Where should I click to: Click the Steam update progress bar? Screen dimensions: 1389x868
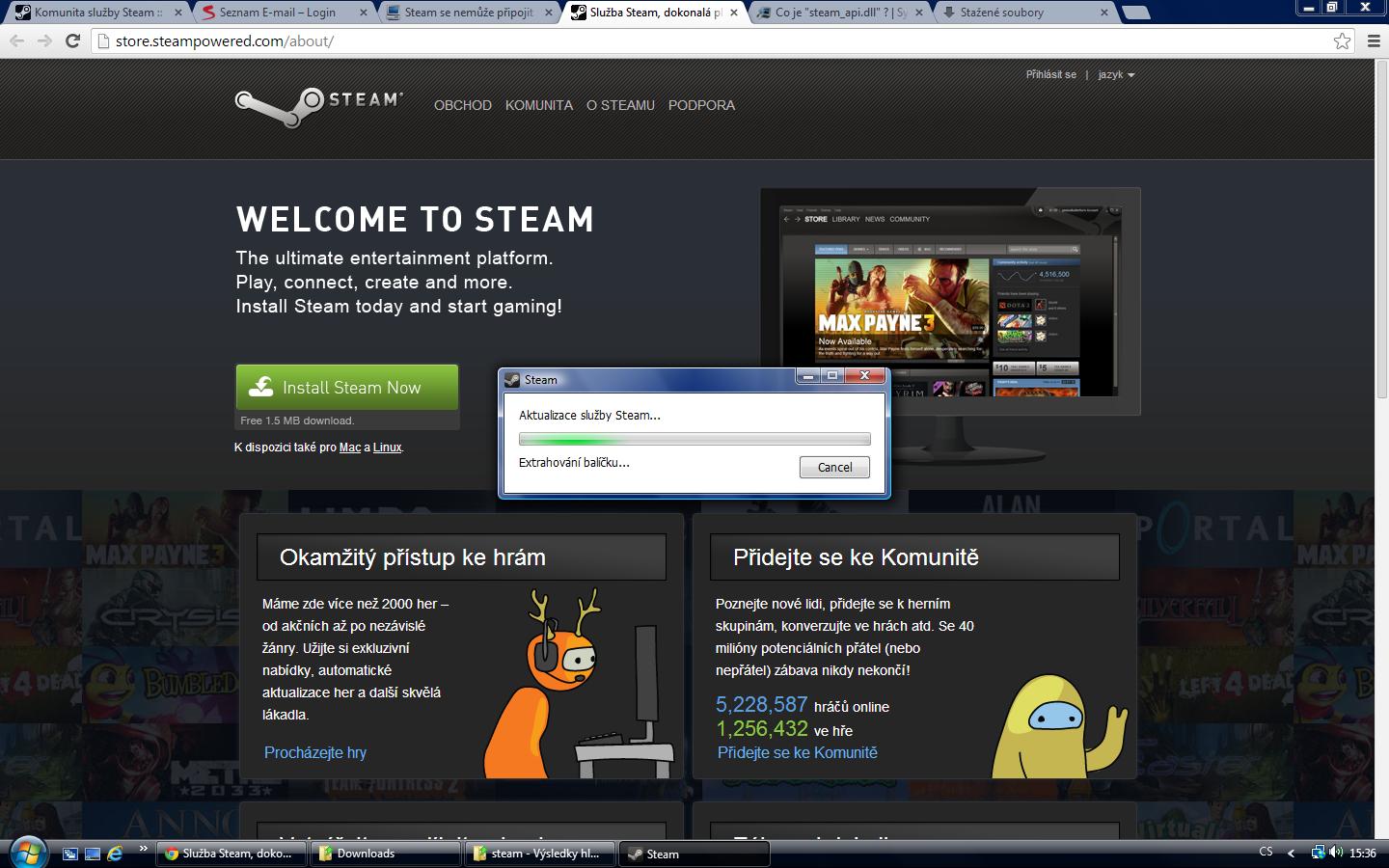[x=694, y=439]
